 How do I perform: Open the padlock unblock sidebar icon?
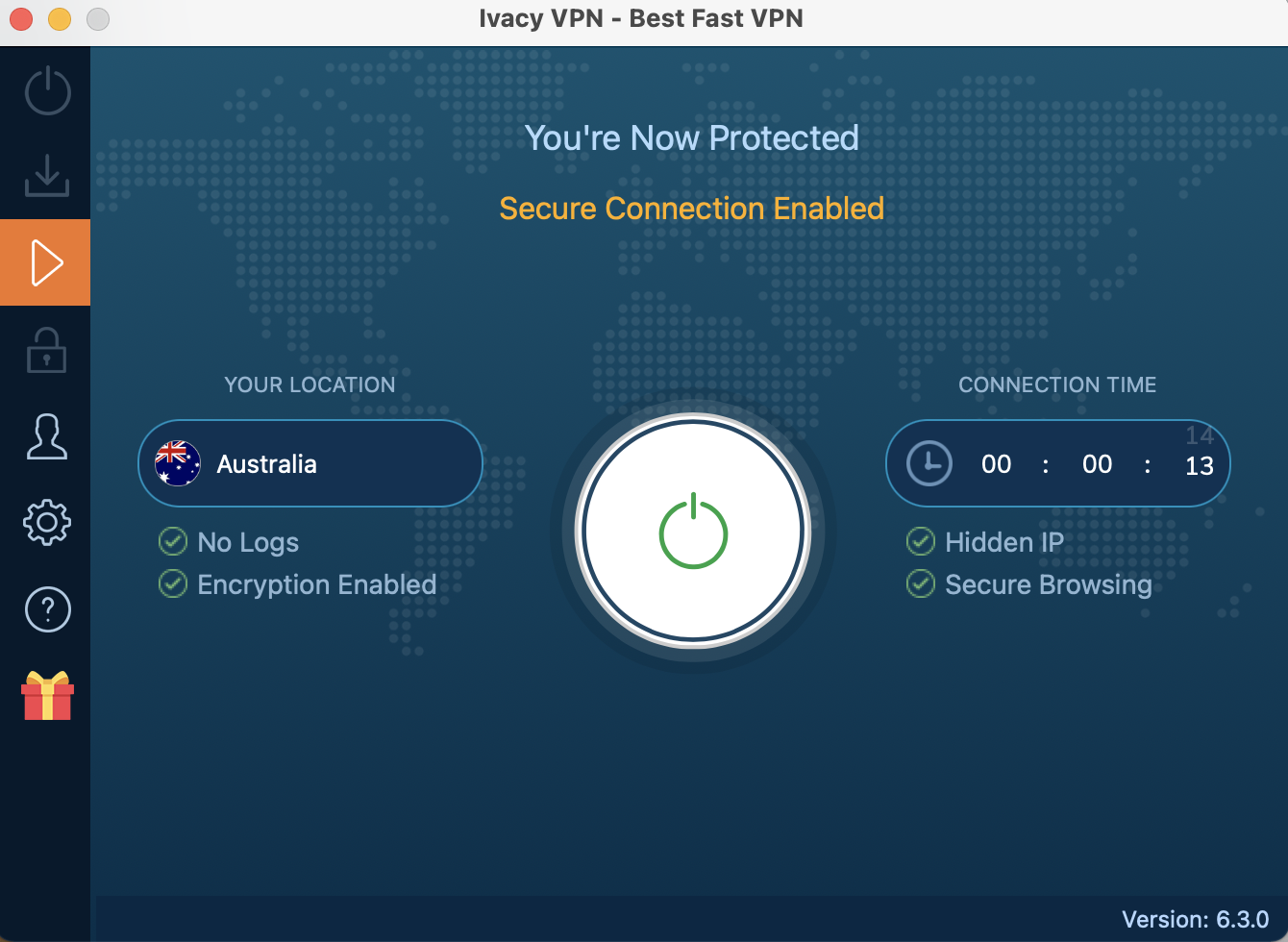pyautogui.click(x=46, y=350)
